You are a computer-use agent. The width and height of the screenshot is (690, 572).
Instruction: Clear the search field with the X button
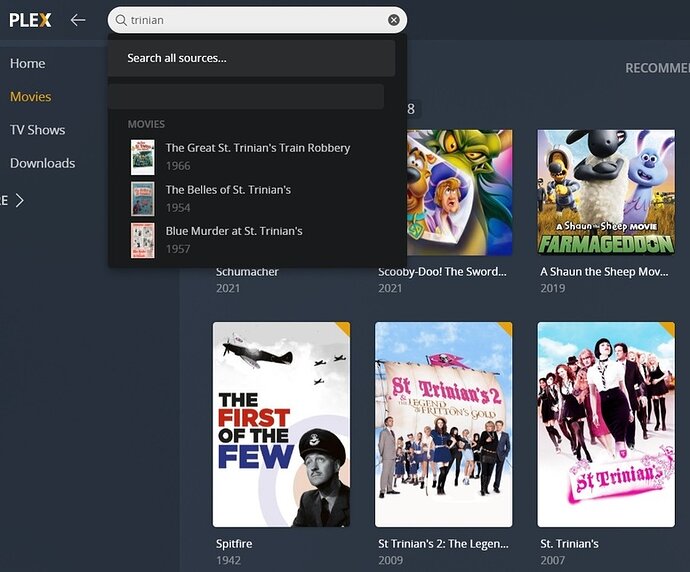394,20
